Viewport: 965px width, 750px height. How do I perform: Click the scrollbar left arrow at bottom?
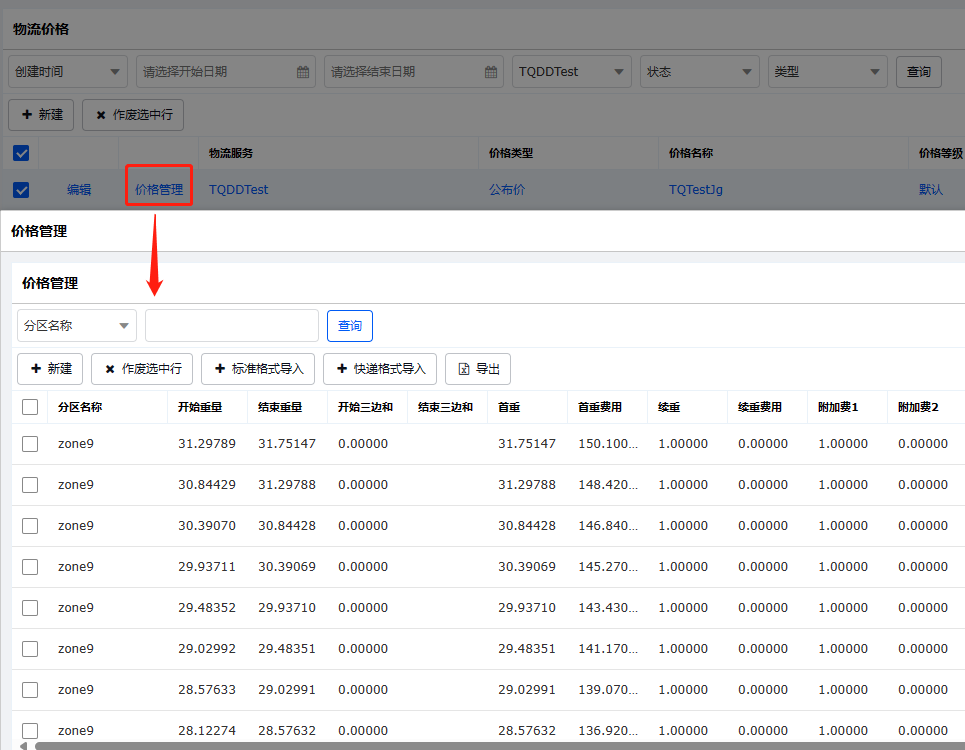pos(23,746)
